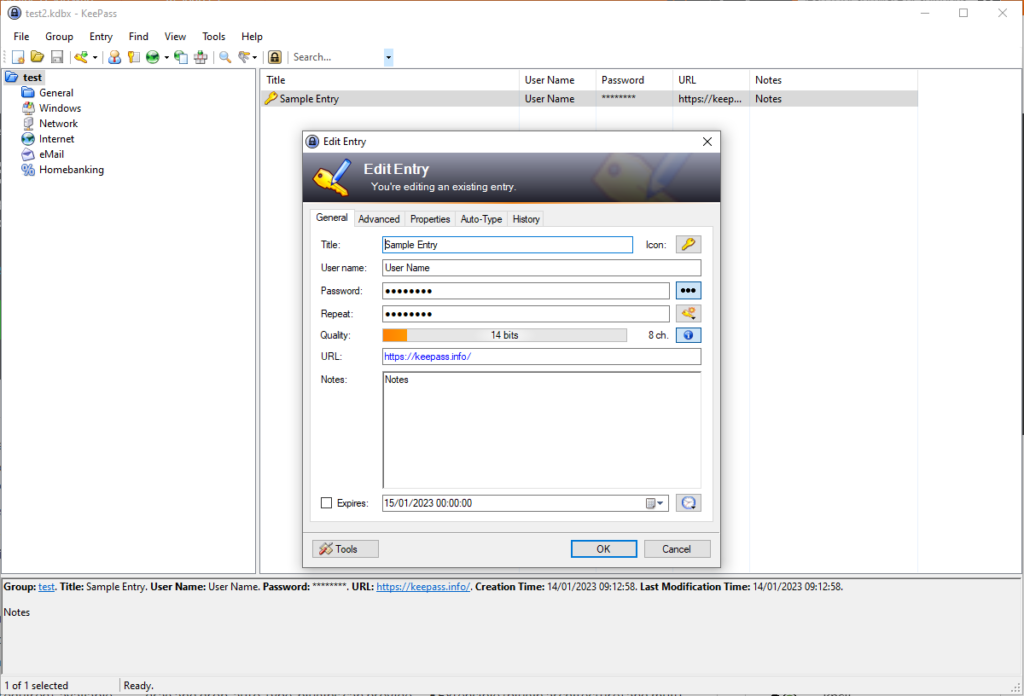Viewport: 1024px width, 696px height.
Task: Click the URL column header
Action: click(x=711, y=80)
